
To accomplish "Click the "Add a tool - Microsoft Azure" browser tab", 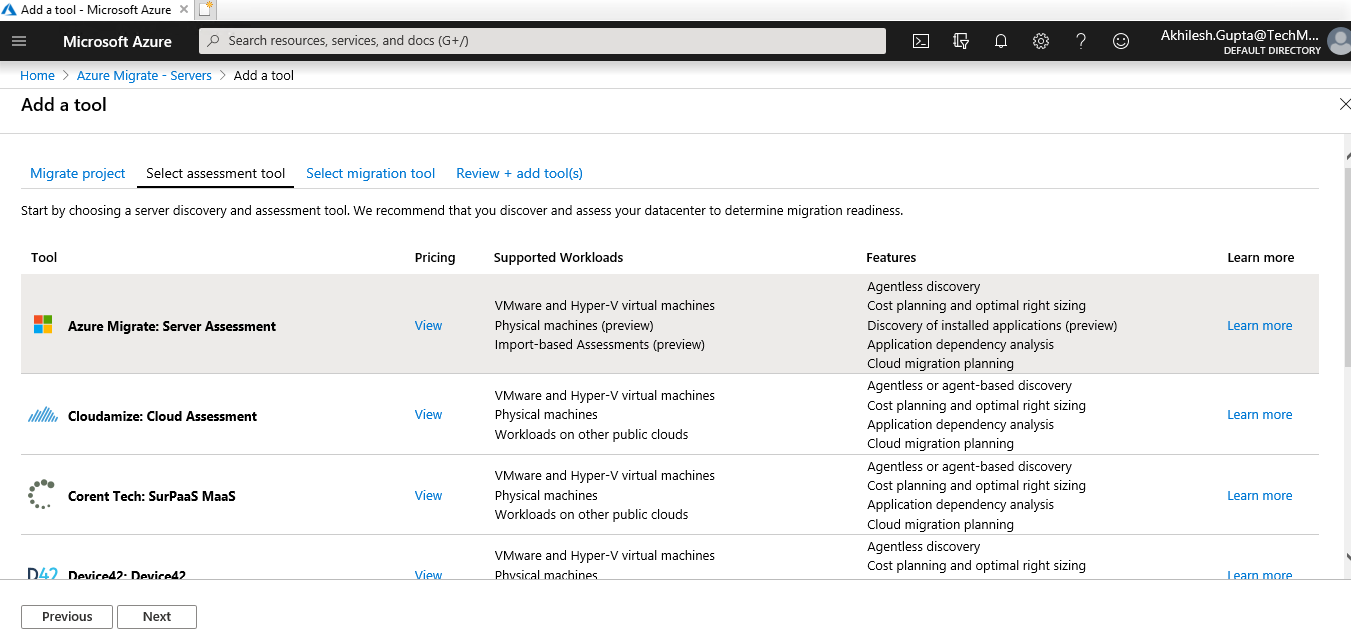I will click(x=96, y=10).
